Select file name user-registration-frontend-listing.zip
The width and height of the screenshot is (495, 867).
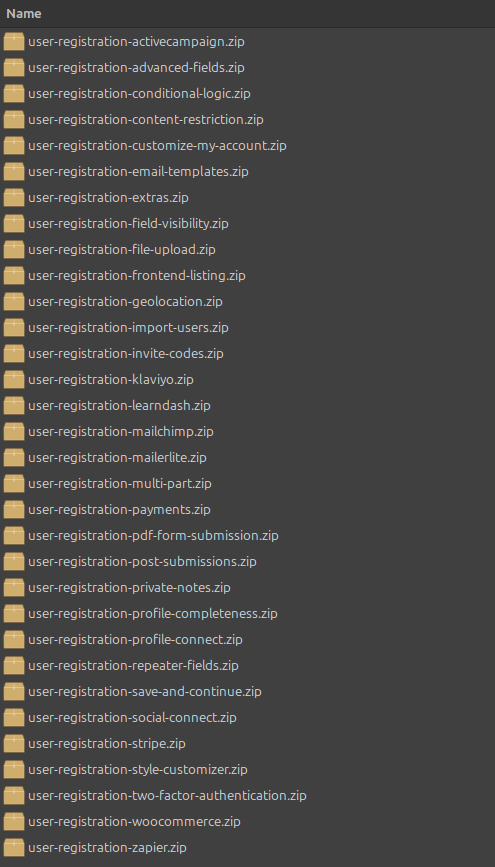pyautogui.click(x=137, y=275)
